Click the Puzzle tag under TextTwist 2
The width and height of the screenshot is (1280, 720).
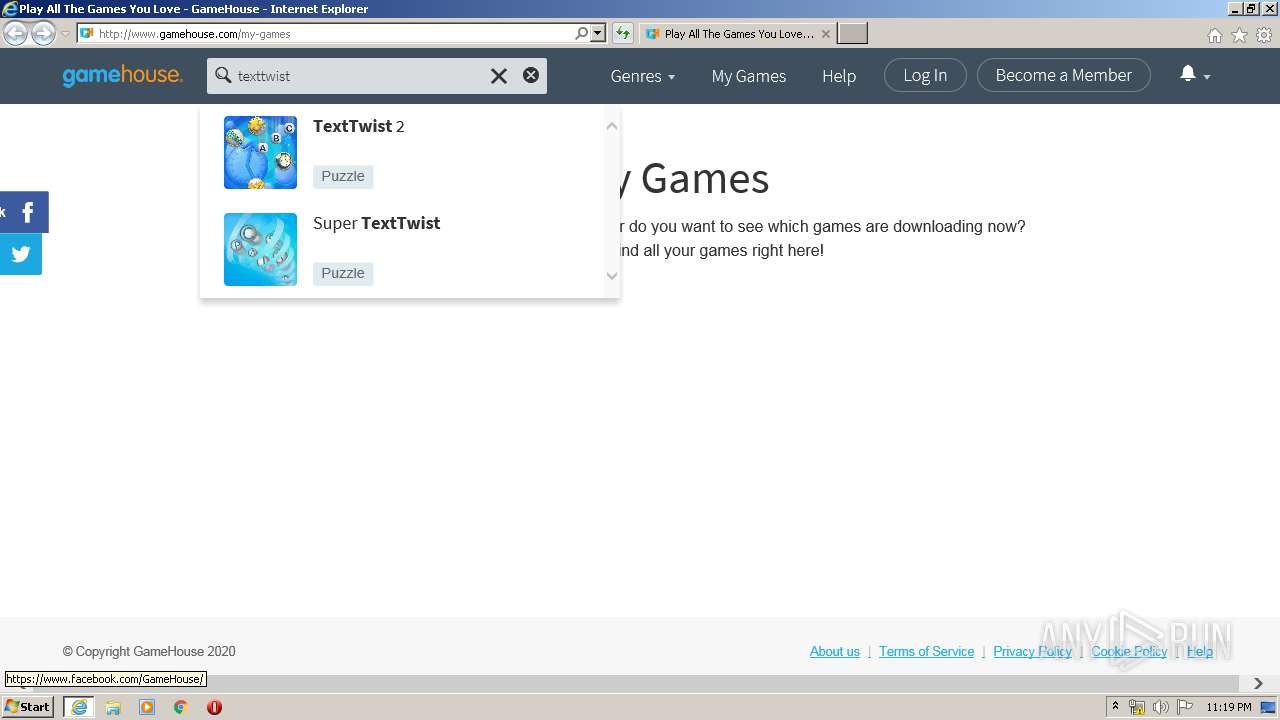coord(343,176)
